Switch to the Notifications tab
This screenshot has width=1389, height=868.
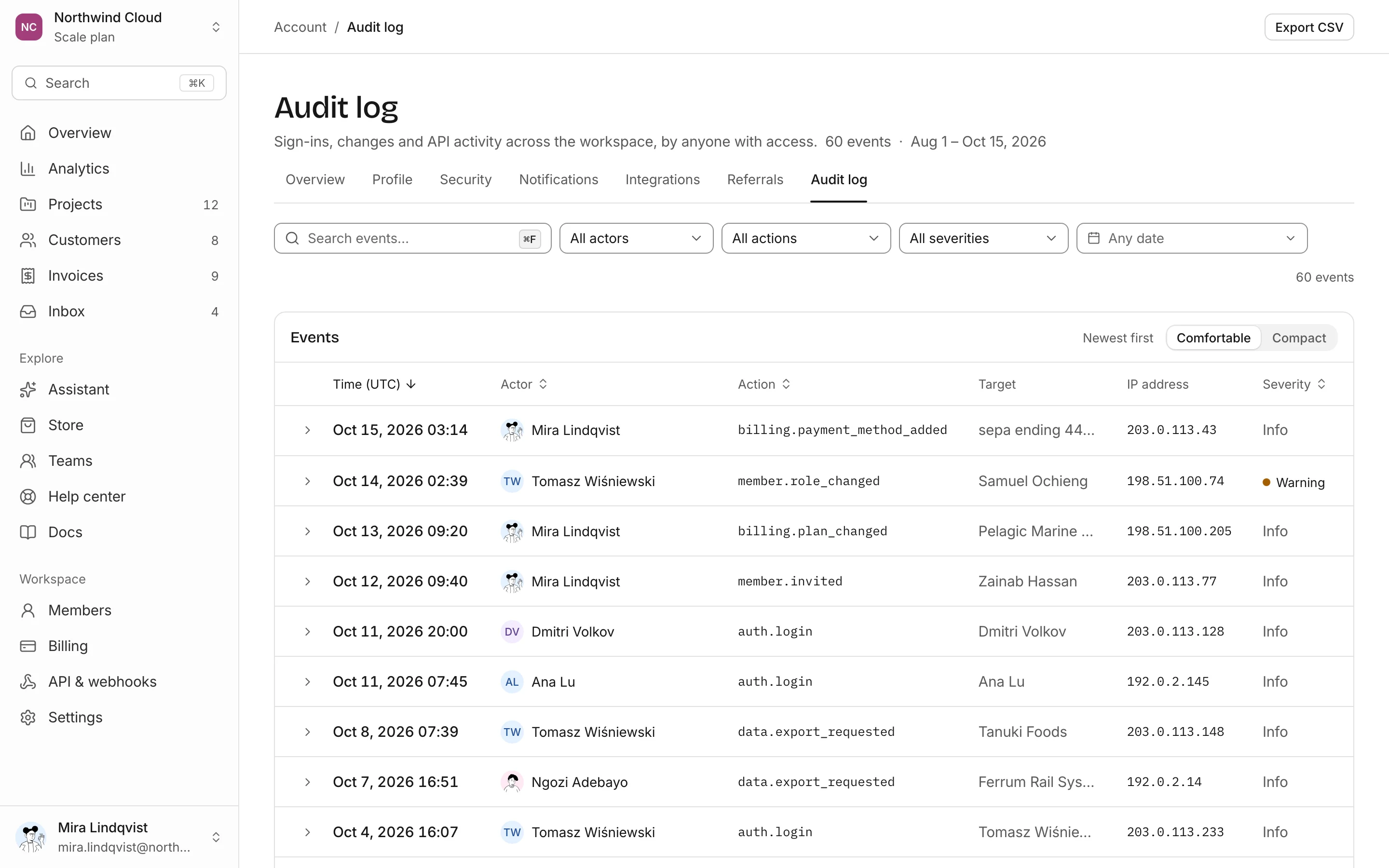click(558, 180)
